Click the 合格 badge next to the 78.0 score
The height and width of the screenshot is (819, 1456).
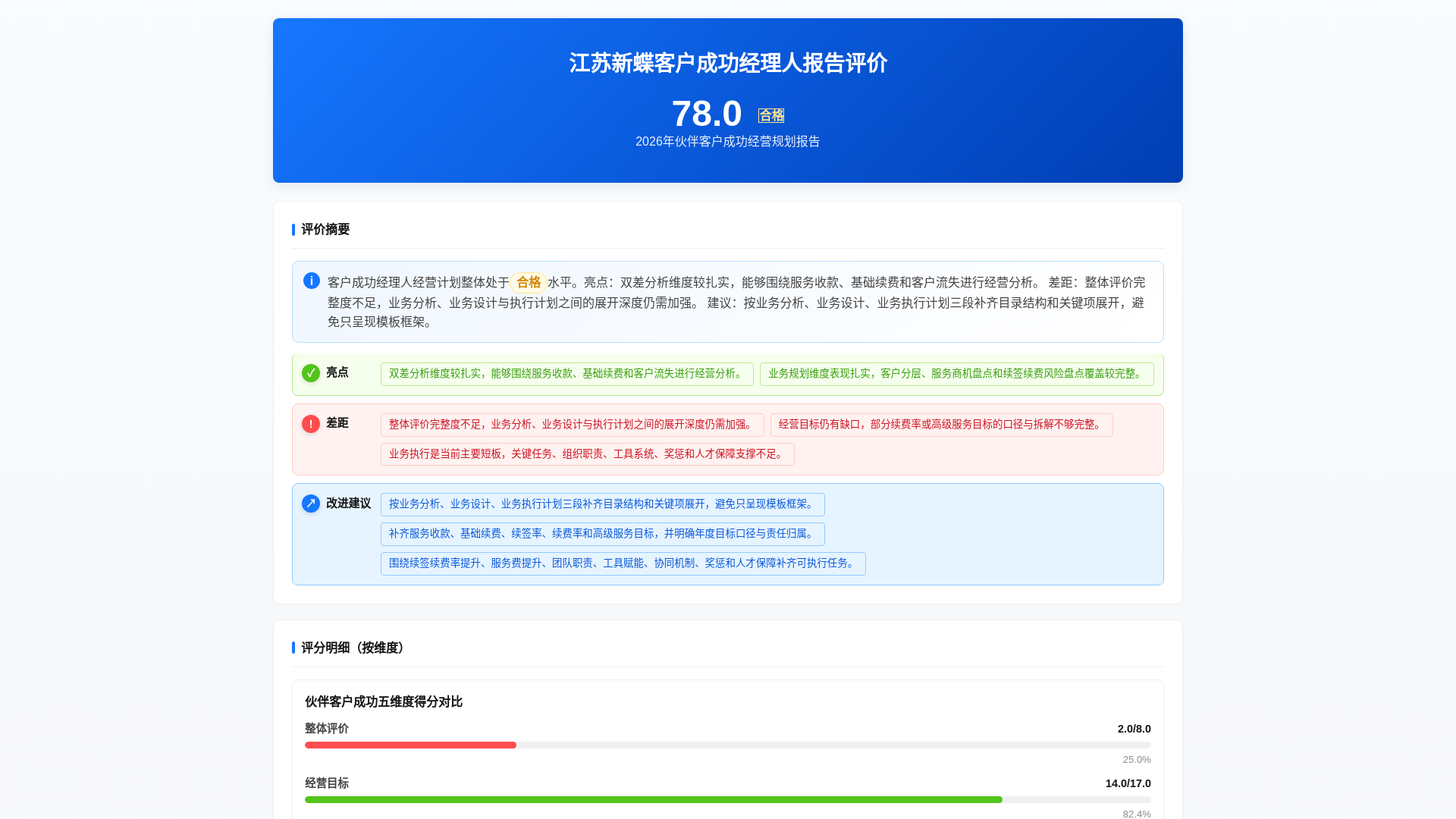(x=771, y=115)
